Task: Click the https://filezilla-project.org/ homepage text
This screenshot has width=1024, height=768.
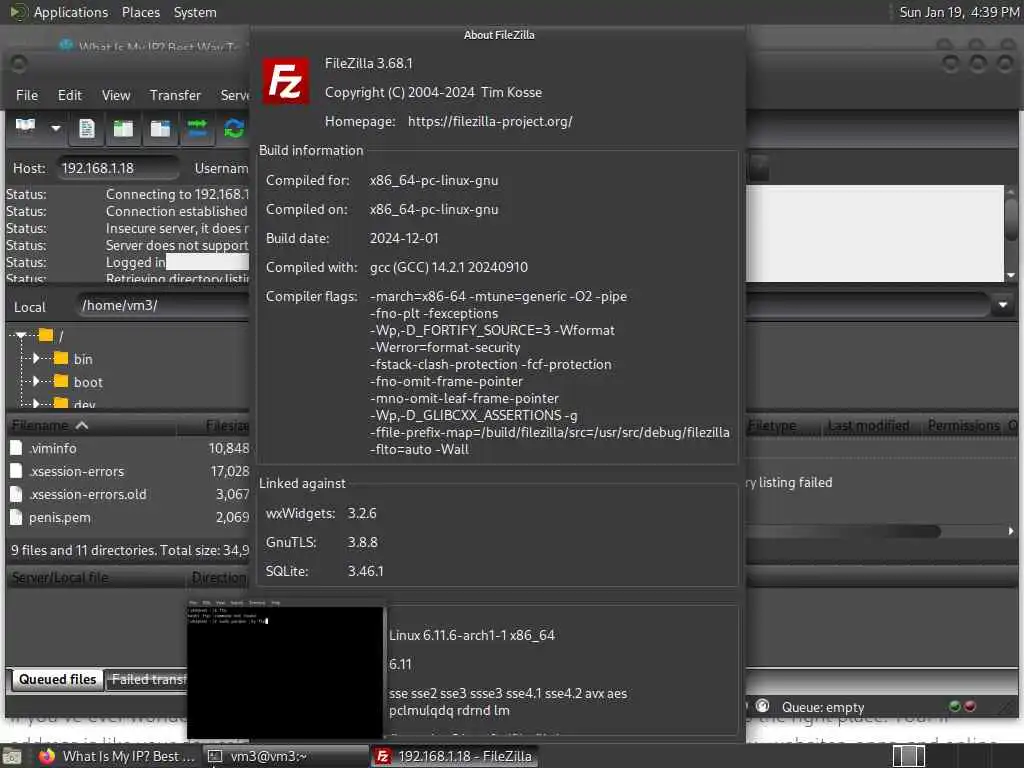Action: [490, 121]
